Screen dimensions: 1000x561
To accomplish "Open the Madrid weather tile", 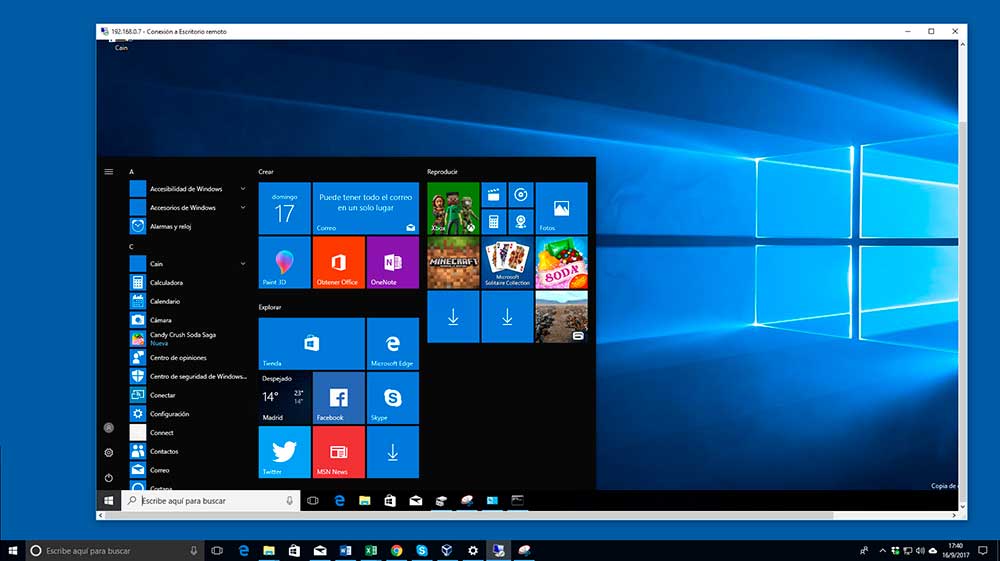I will 284,398.
